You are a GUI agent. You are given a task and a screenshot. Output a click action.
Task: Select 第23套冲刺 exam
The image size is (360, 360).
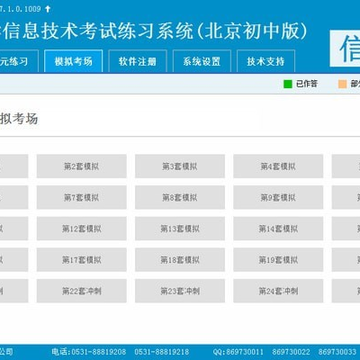(180, 291)
